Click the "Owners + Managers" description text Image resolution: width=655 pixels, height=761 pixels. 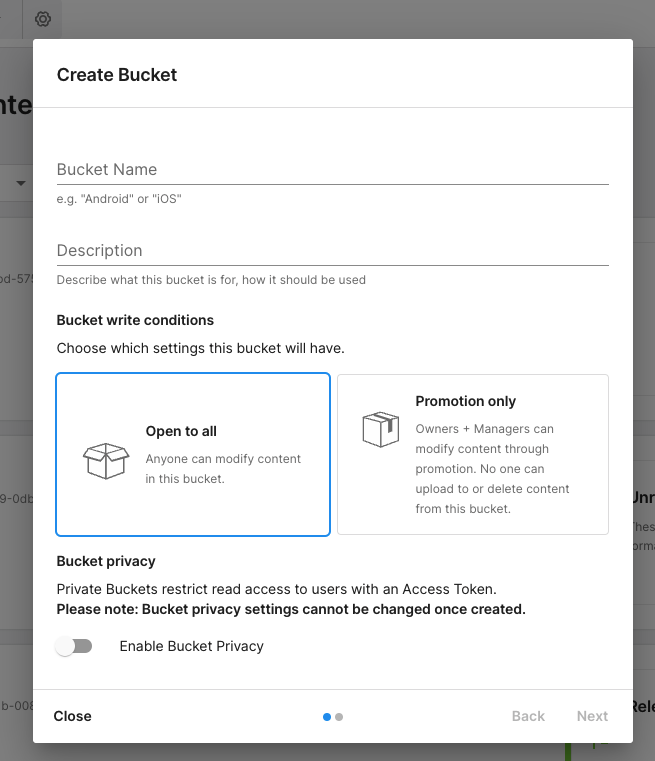(x=492, y=469)
